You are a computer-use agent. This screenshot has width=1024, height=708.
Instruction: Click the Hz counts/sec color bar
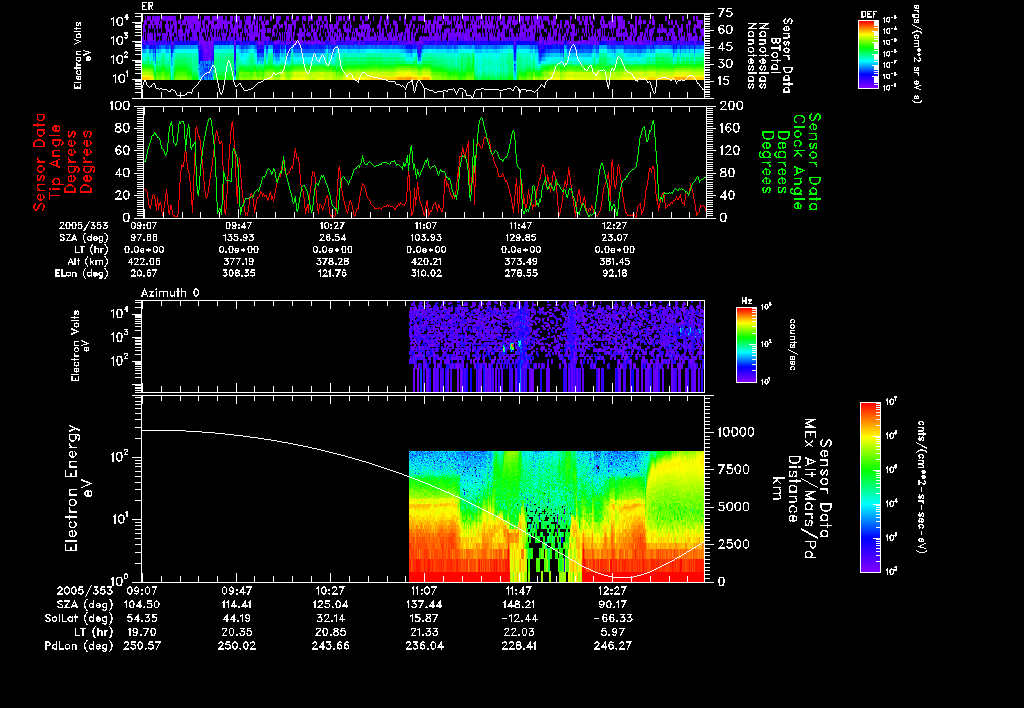click(x=746, y=344)
